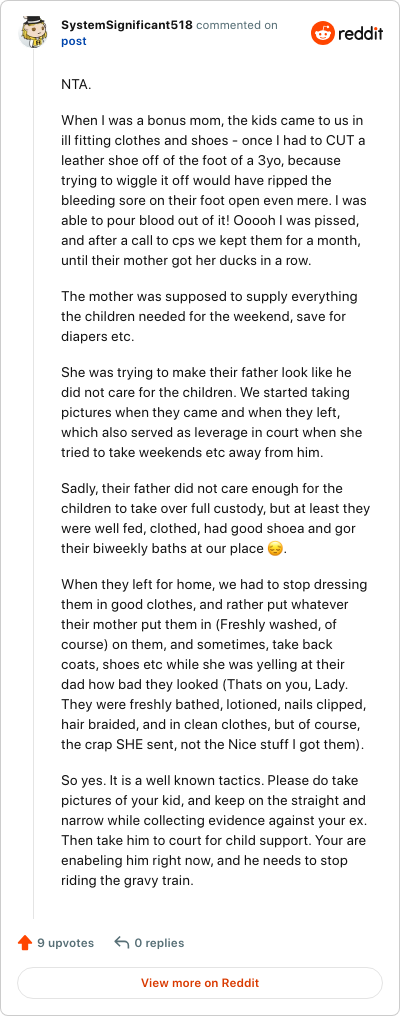Click the "9 upvotes" count
This screenshot has width=400, height=1016.
click(x=65, y=943)
